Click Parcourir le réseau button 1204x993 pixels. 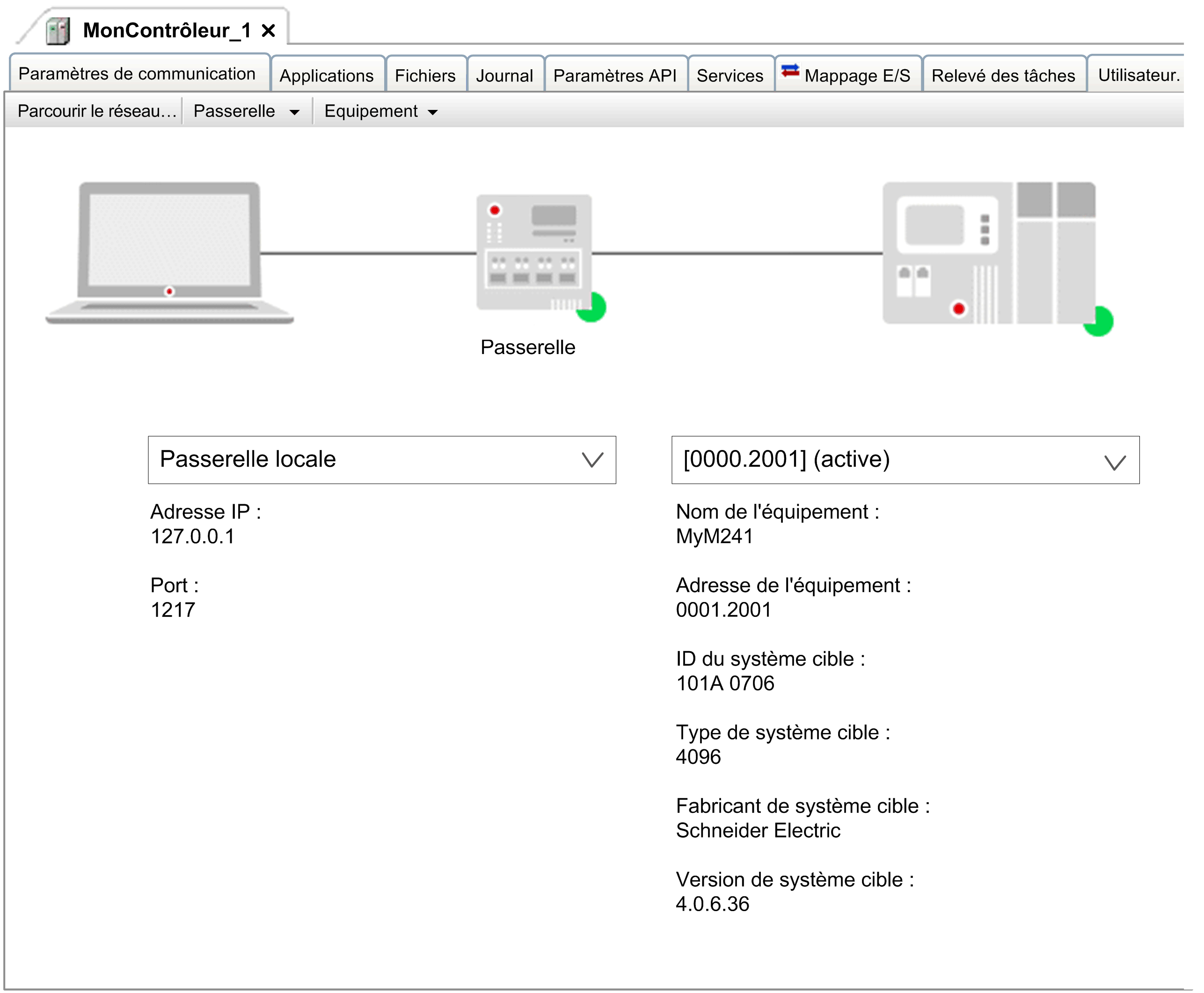click(96, 111)
